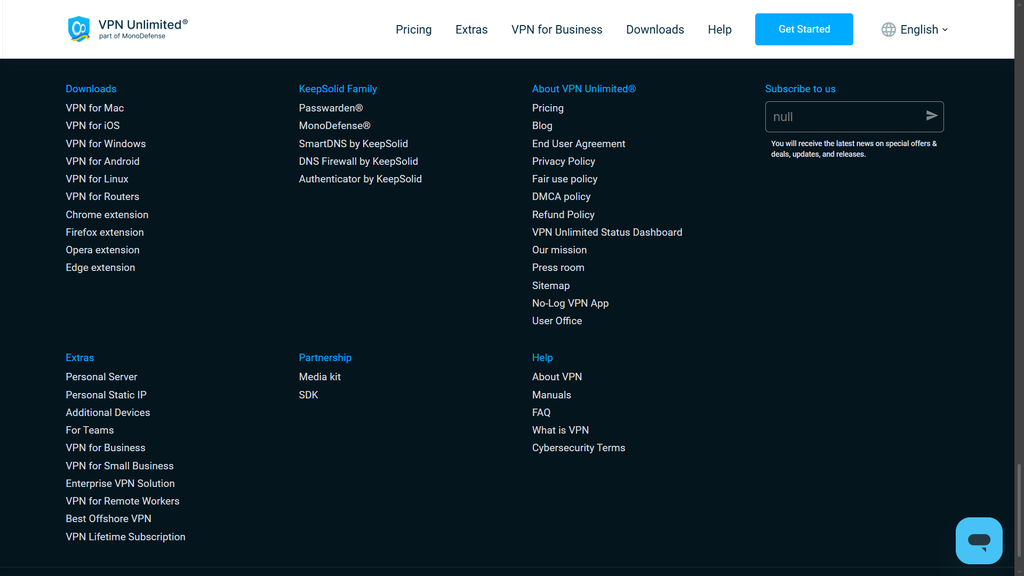Open footer Pricing link under About
Viewport: 1024px width, 576px height.
(548, 108)
